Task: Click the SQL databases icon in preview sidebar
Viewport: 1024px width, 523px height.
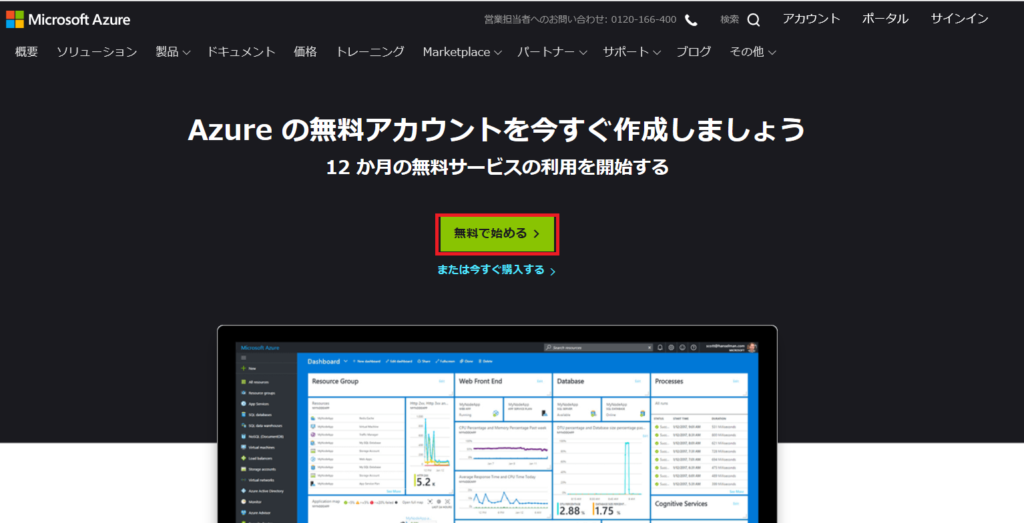Action: click(244, 415)
